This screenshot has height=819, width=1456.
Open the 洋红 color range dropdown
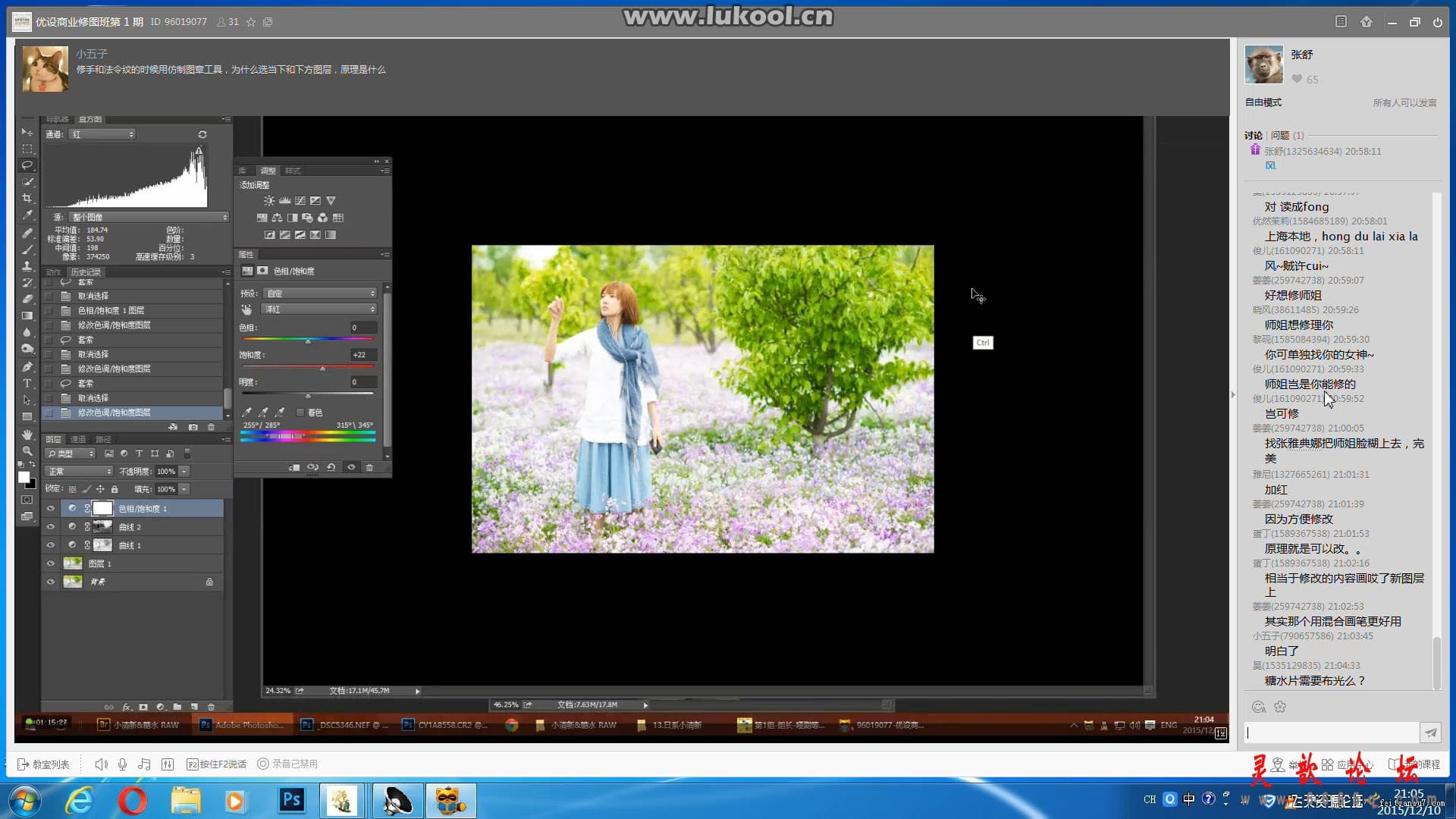(319, 309)
